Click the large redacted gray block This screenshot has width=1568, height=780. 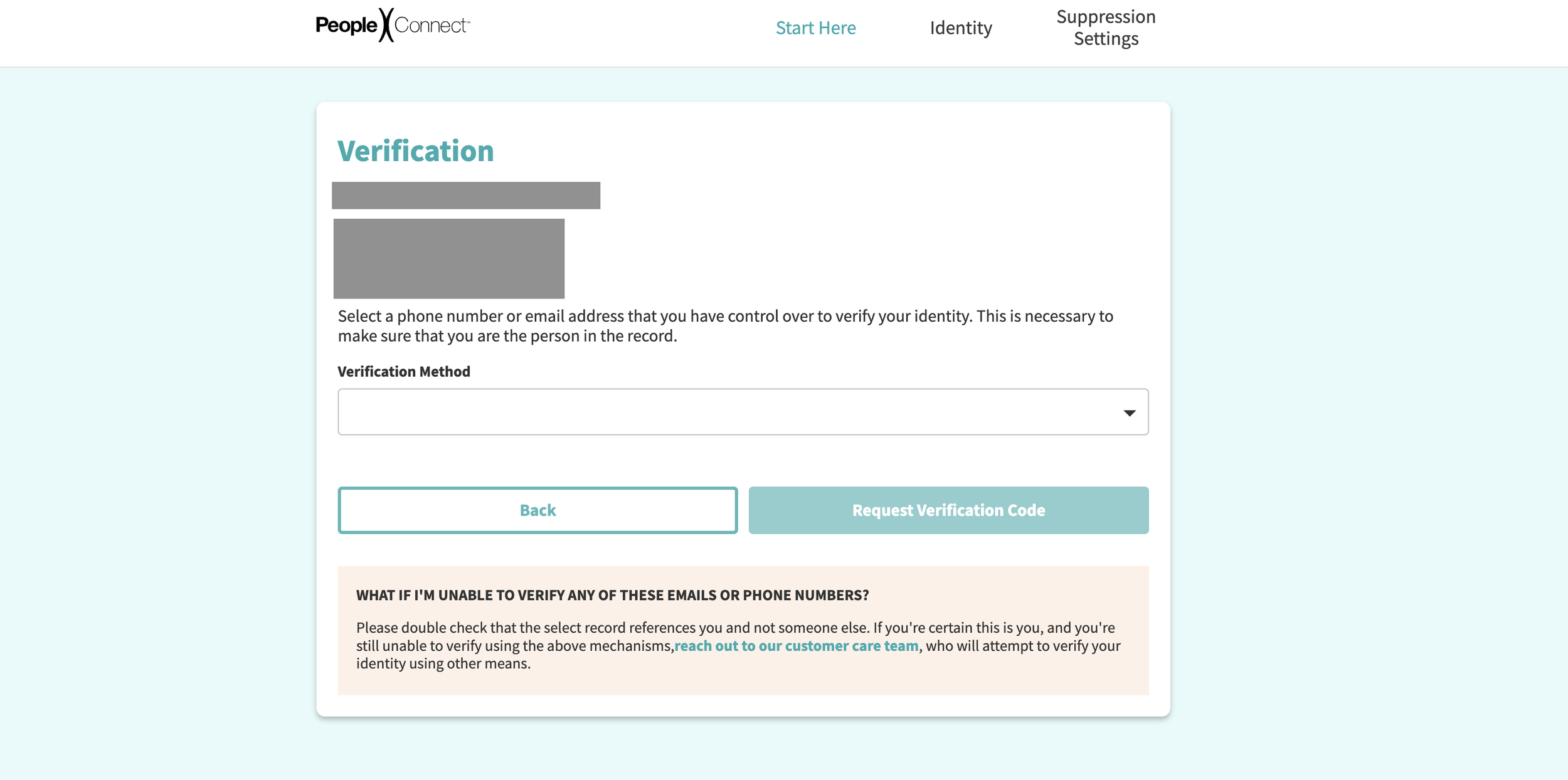pos(448,258)
